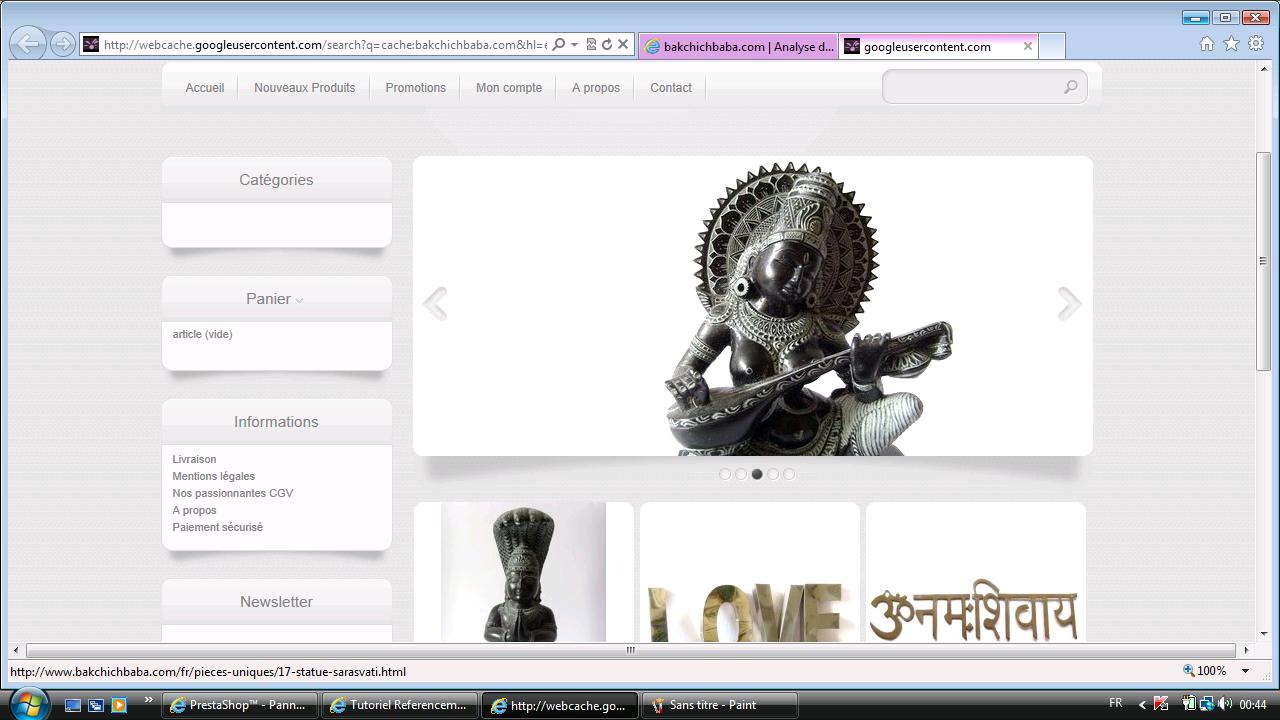
Task: Open the zoom level 100% dropdown arrow
Action: [x=1246, y=671]
